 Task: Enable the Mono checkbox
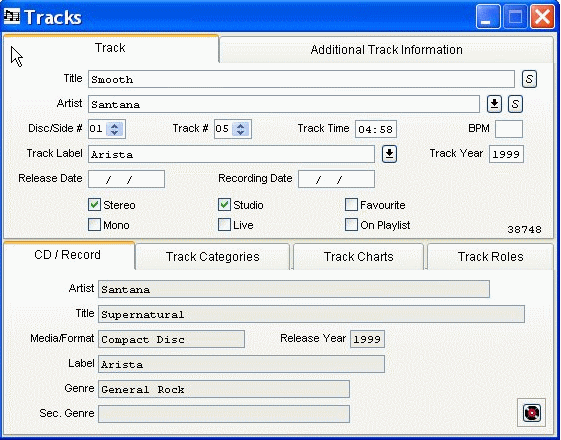pos(94,225)
